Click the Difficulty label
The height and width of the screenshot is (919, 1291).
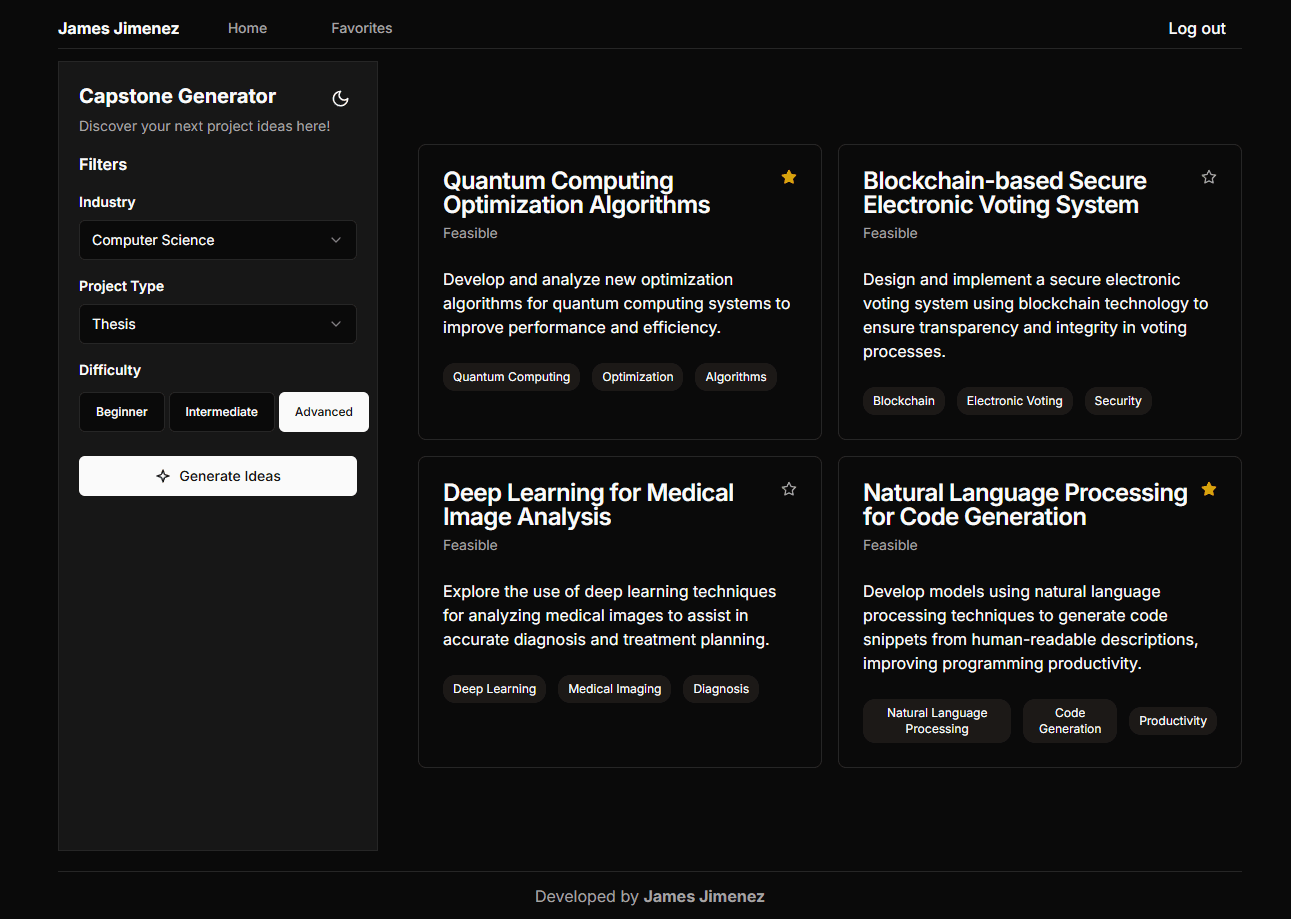110,370
